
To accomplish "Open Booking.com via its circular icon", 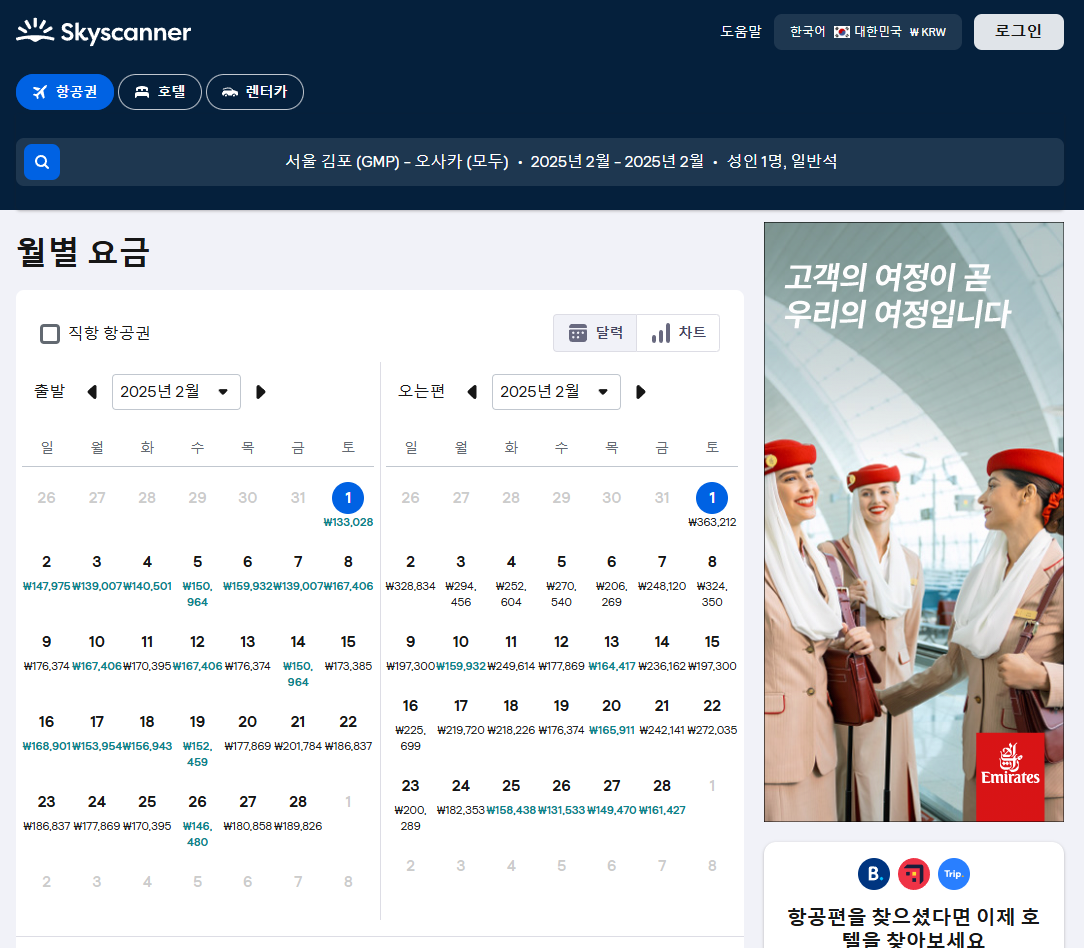I will 873,873.
